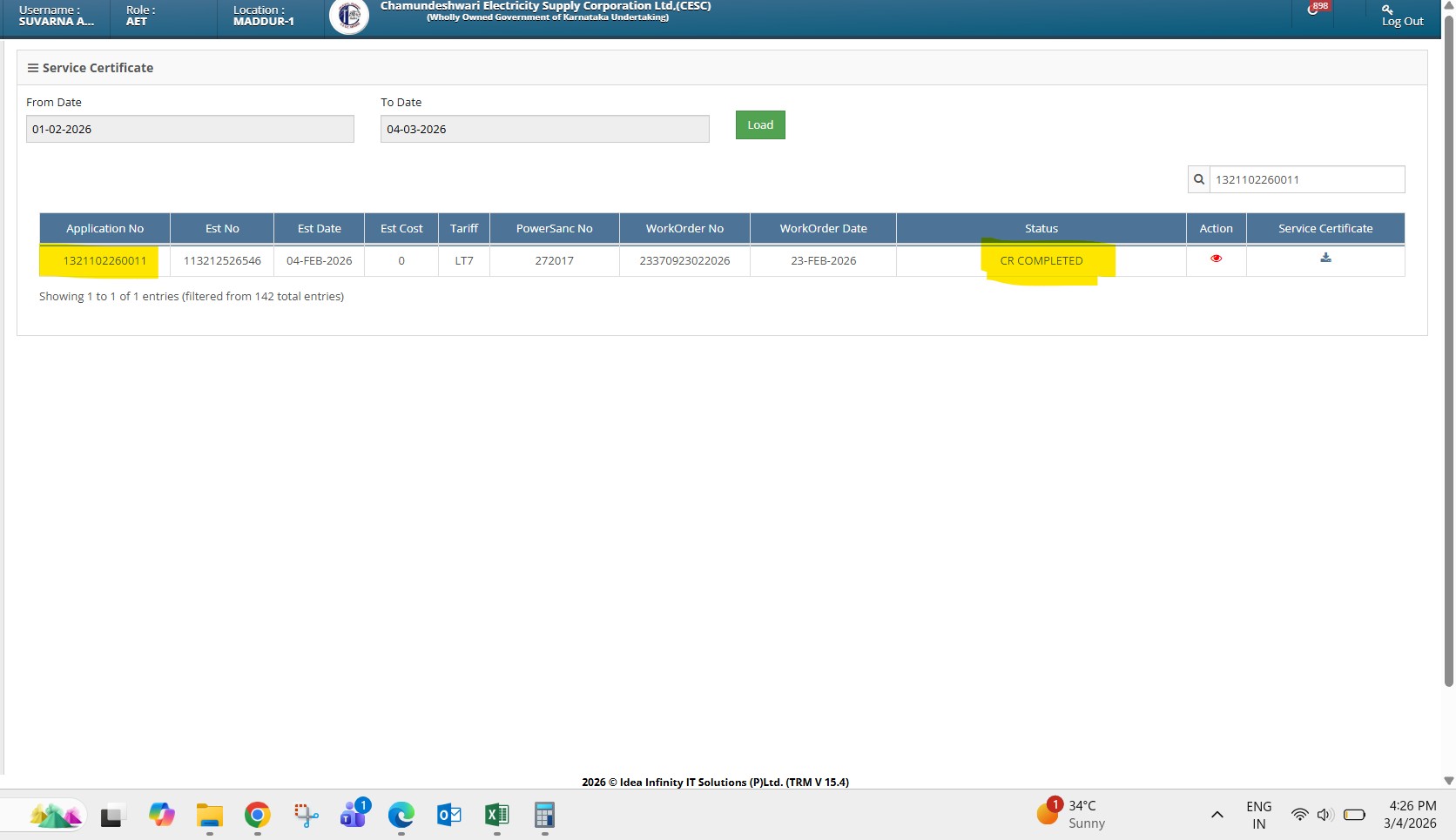Click the magnifier search icon beside the filter box
The image size is (1456, 840).
click(1199, 179)
